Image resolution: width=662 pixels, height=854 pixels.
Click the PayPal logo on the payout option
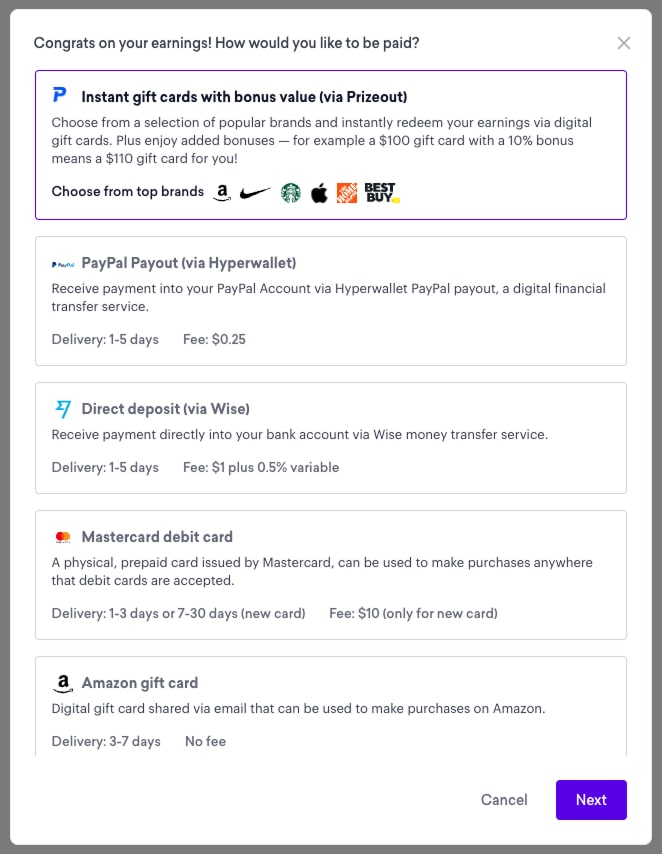(62, 263)
